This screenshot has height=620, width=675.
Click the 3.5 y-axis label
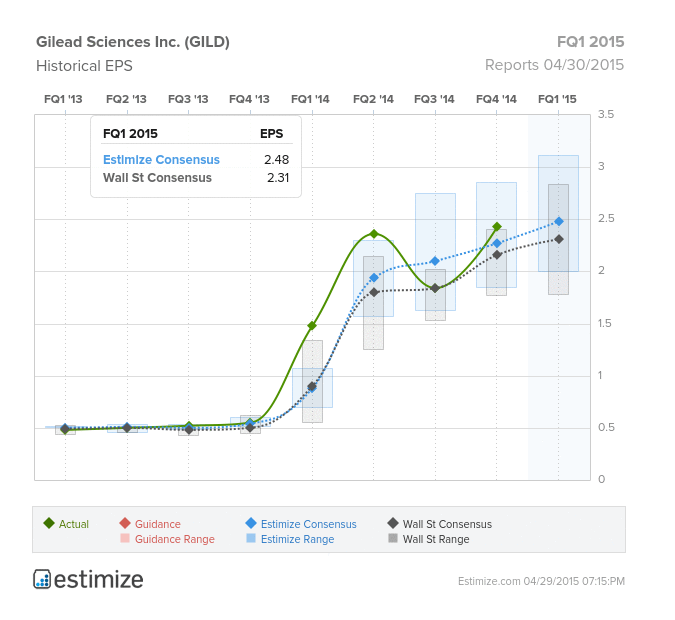coord(606,115)
